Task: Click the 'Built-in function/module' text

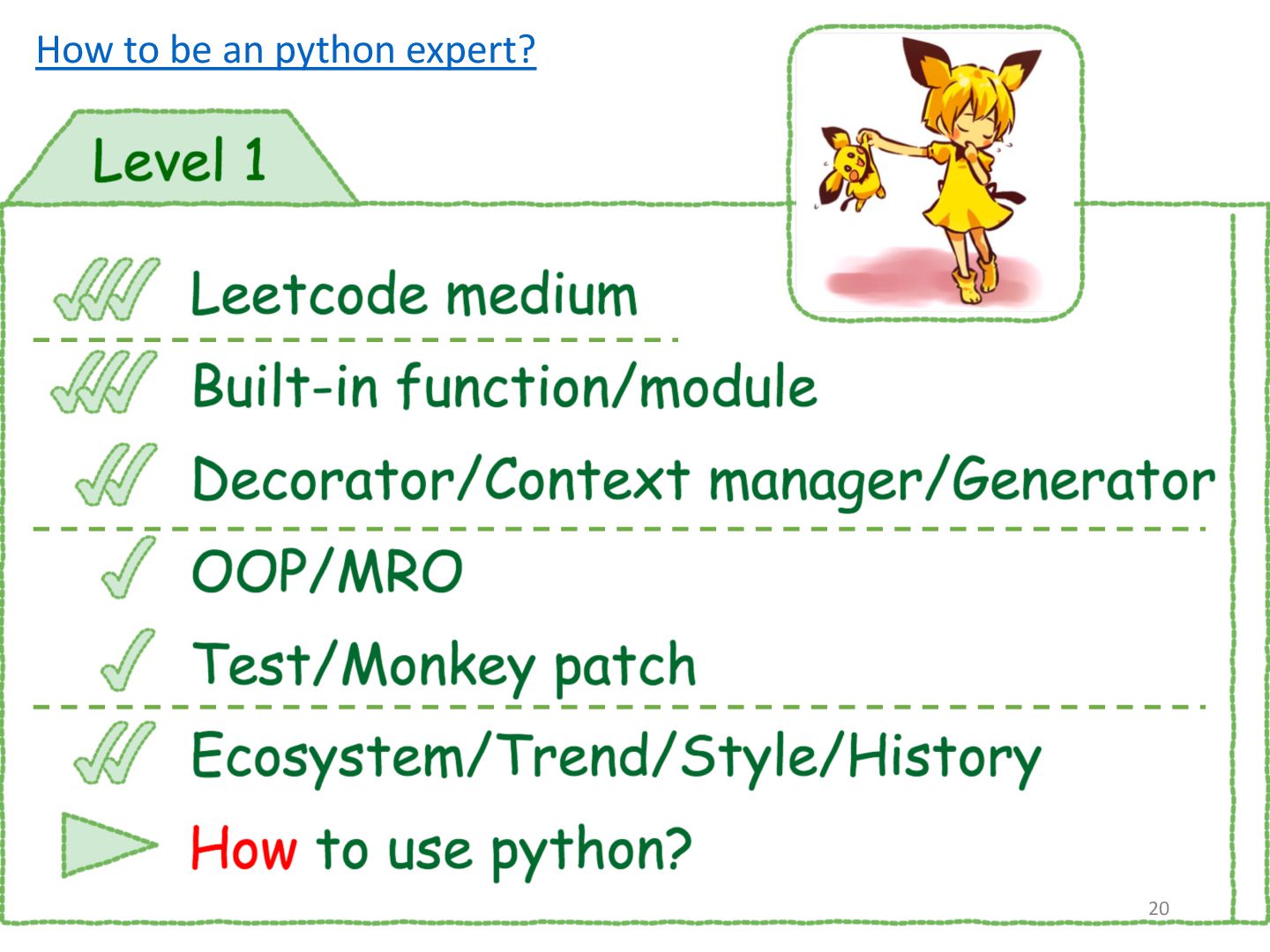Action: tap(504, 386)
